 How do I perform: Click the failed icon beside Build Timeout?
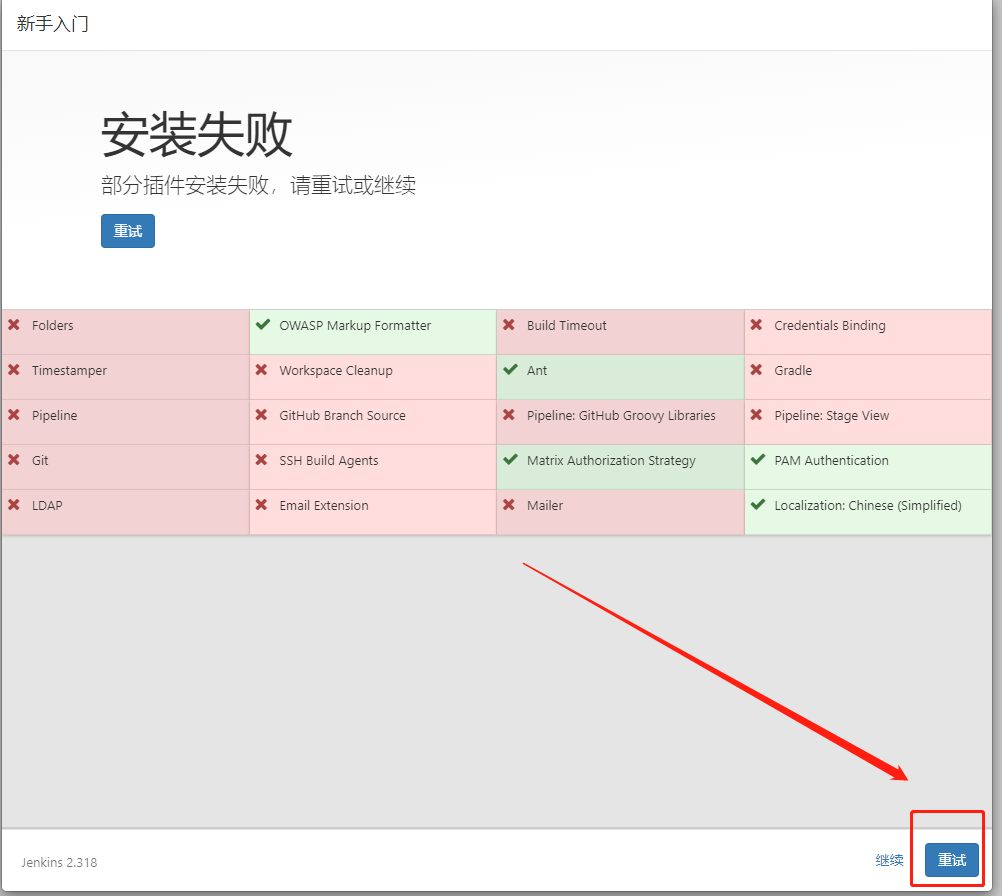tap(509, 325)
